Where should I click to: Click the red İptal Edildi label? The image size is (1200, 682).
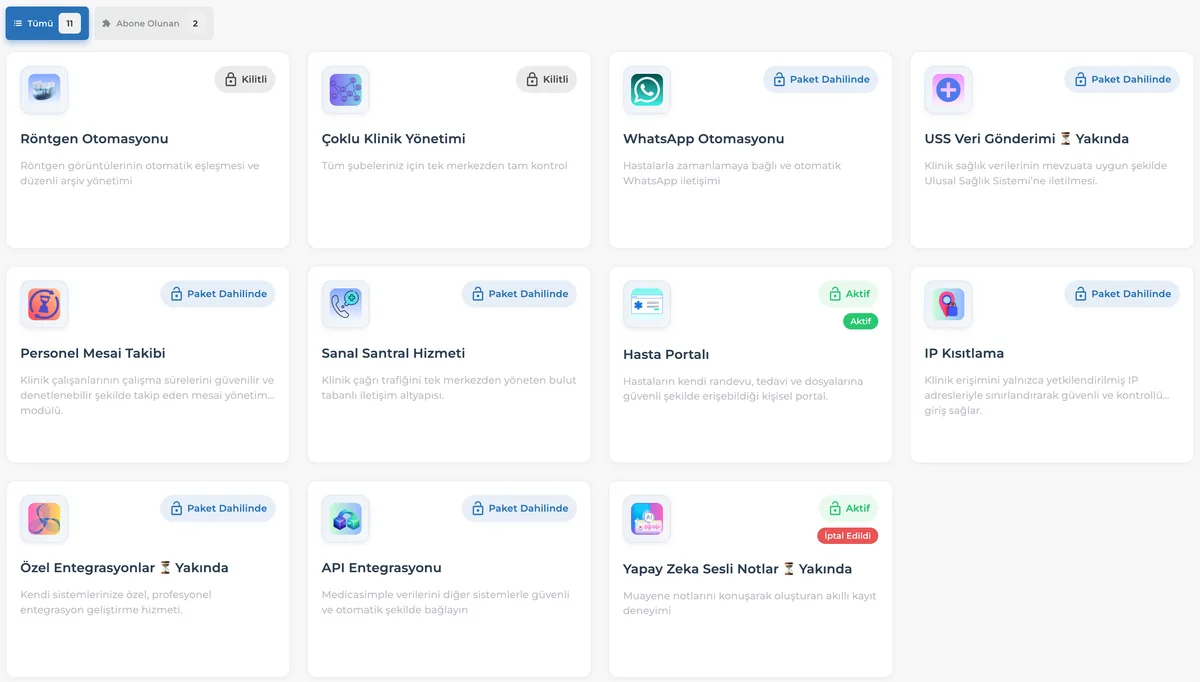[848, 536]
